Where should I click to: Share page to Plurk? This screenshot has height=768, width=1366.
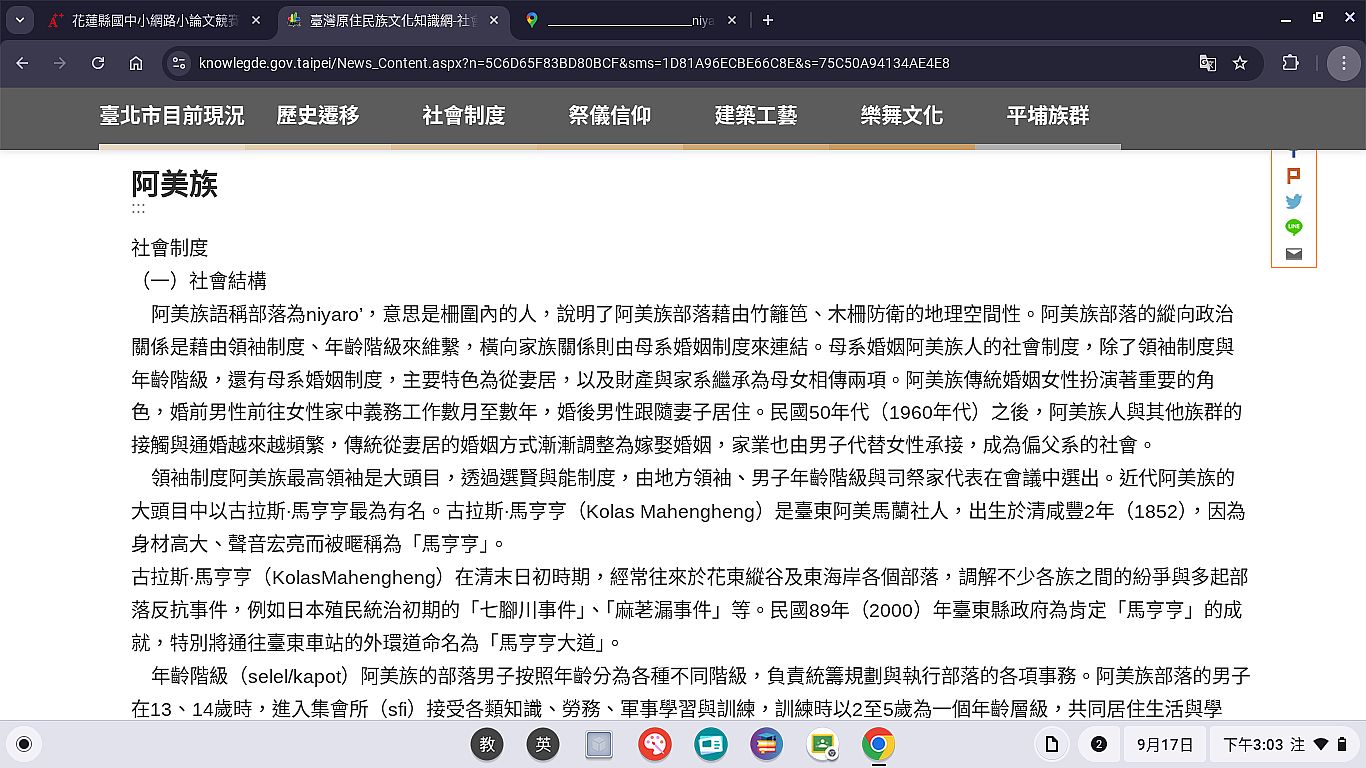click(x=1293, y=175)
